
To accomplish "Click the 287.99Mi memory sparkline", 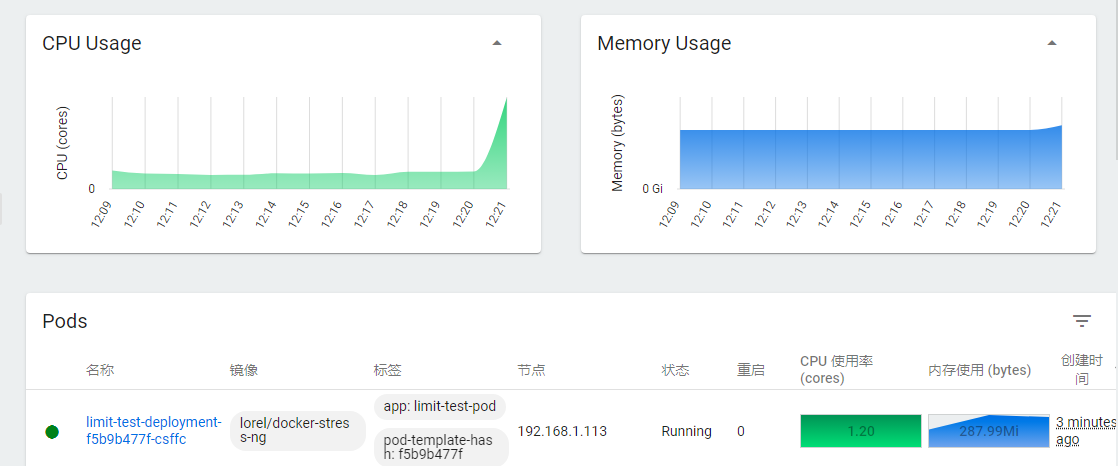I will click(x=989, y=431).
